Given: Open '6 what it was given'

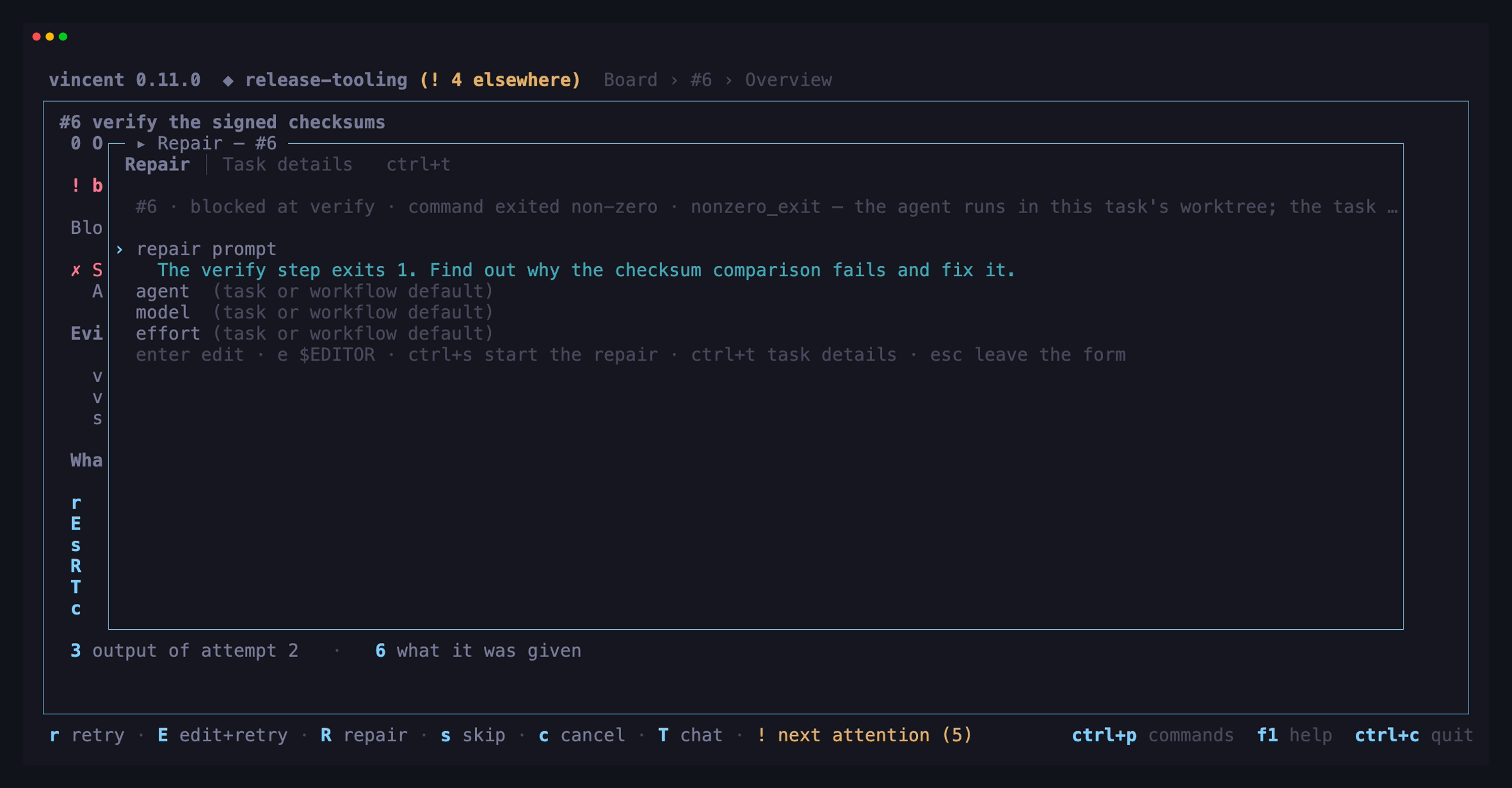Looking at the screenshot, I should pyautogui.click(x=478, y=651).
